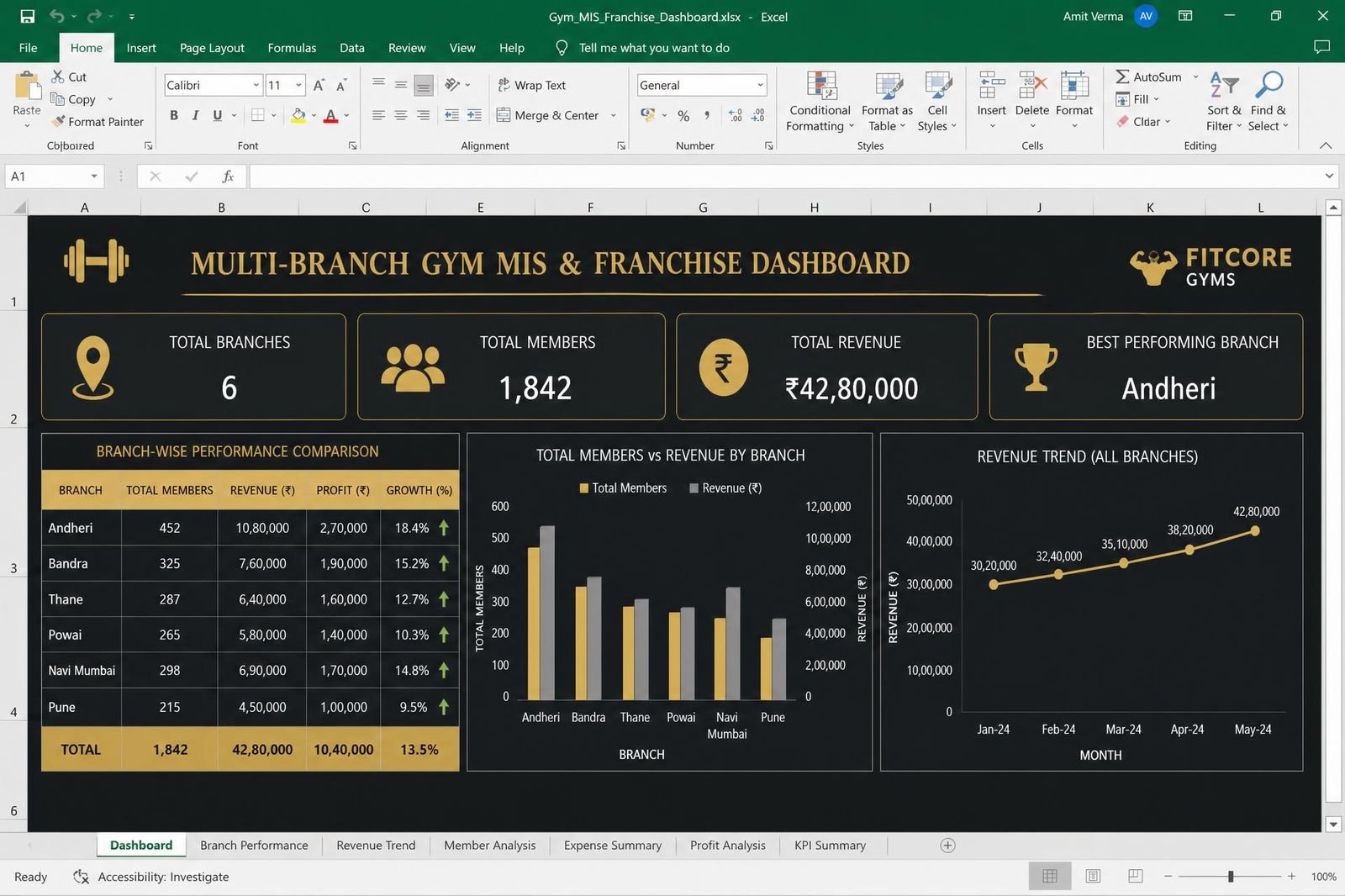Click the Save icon in title bar
Image resolution: width=1345 pixels, height=896 pixels.
pyautogui.click(x=27, y=16)
